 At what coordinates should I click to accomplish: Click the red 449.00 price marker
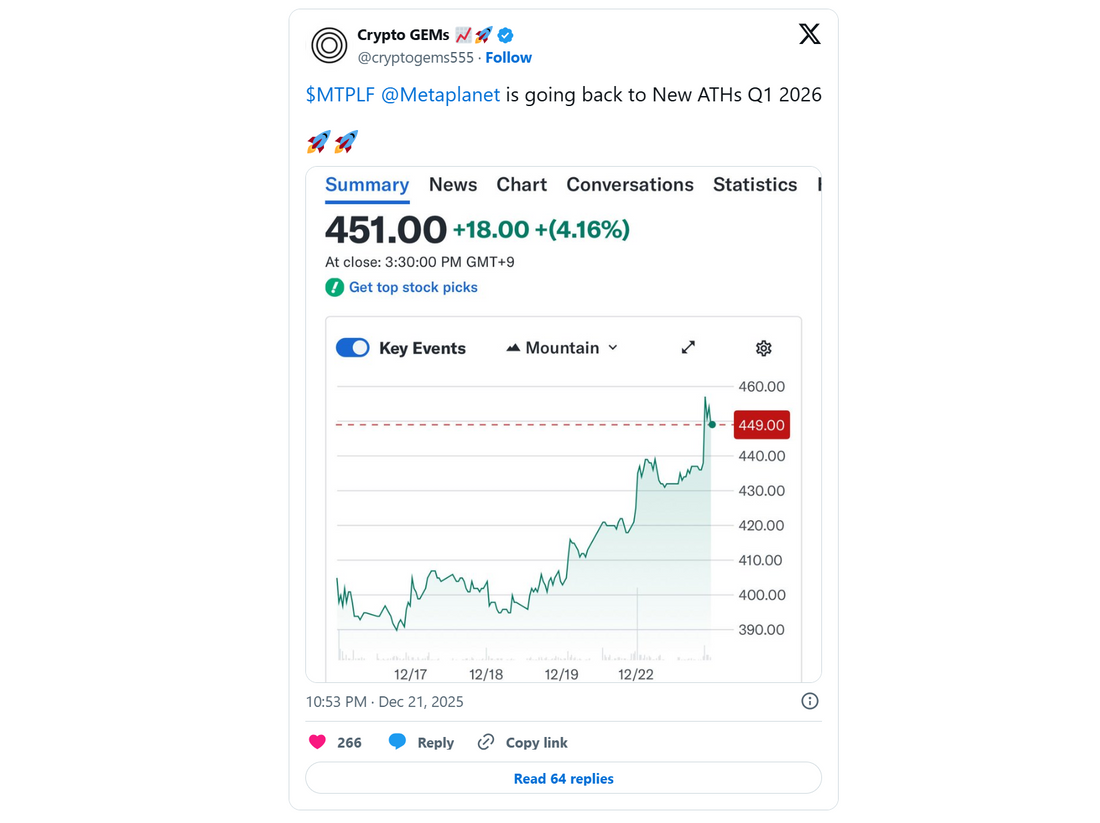(x=761, y=424)
